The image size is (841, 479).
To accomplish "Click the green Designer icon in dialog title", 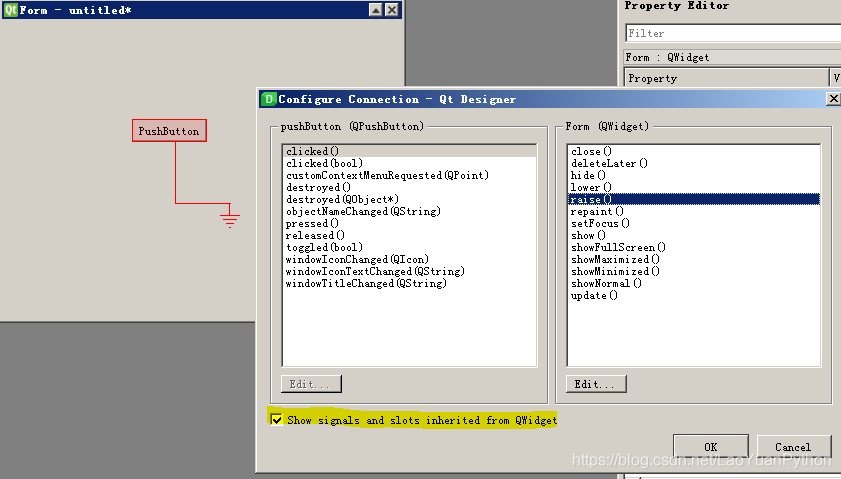I will coord(268,99).
